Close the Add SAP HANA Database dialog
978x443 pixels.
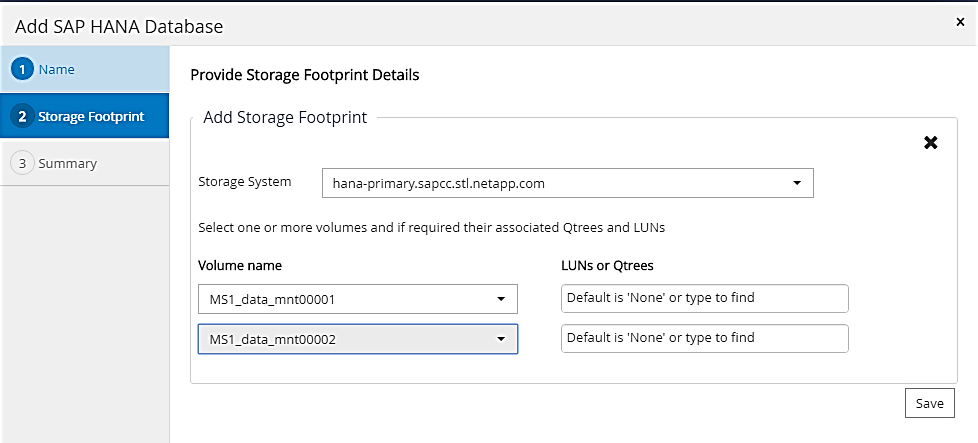pyautogui.click(x=961, y=20)
